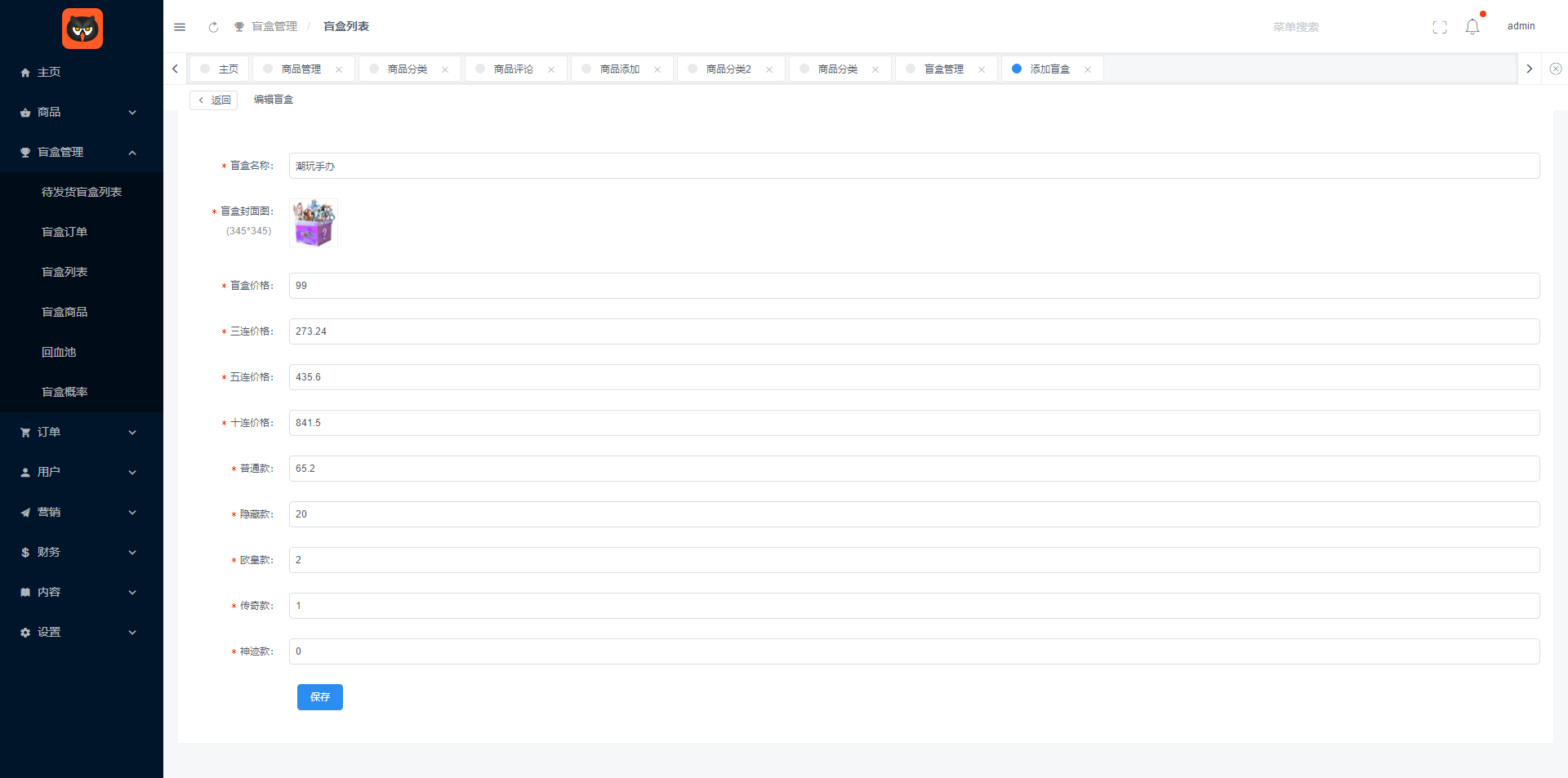This screenshot has width=1568, height=778.
Task: Click the 保存 button
Action: 319,697
